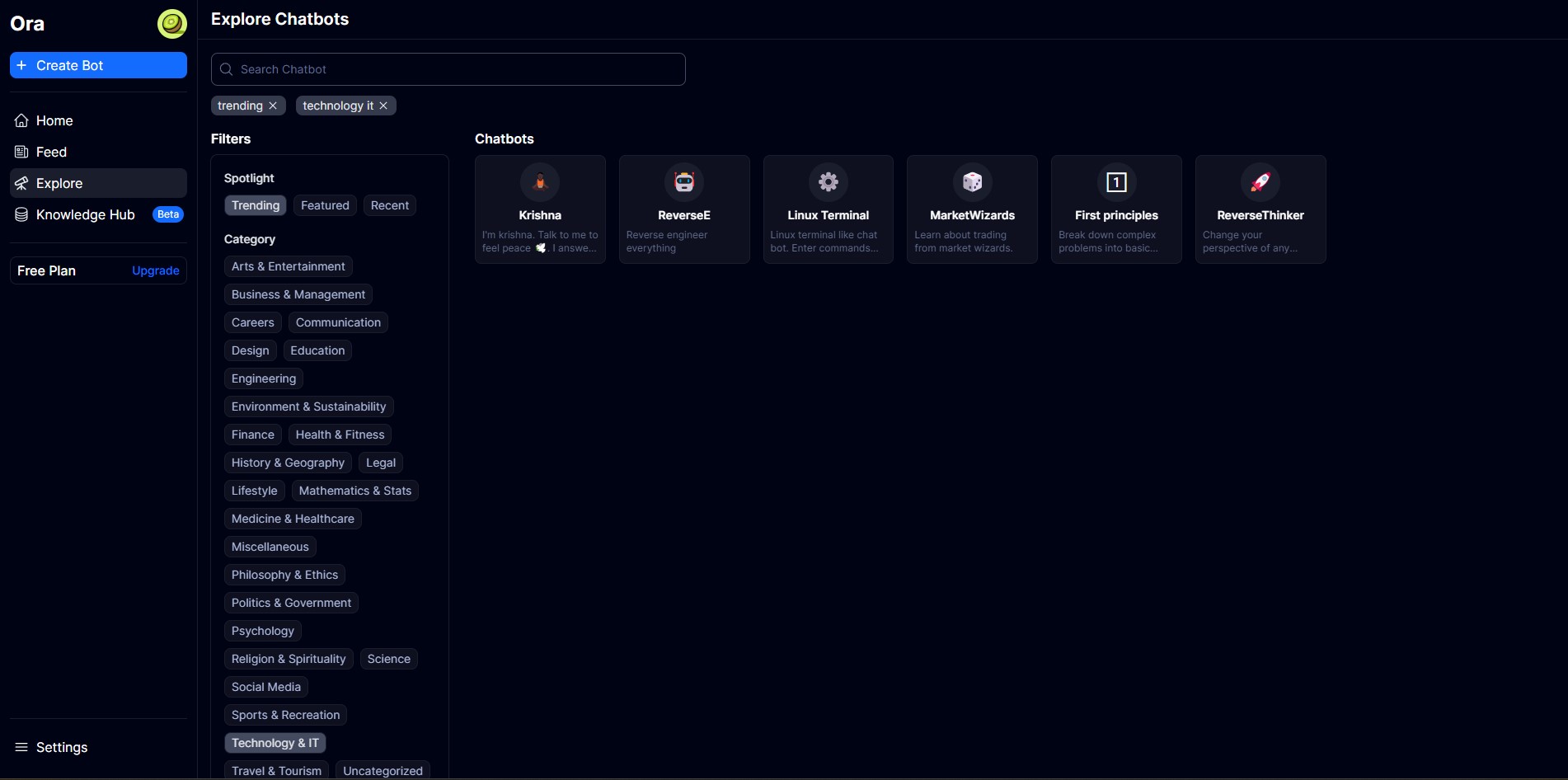This screenshot has height=780, width=1568.
Task: Open the ReverseE chatbot title
Action: click(684, 215)
